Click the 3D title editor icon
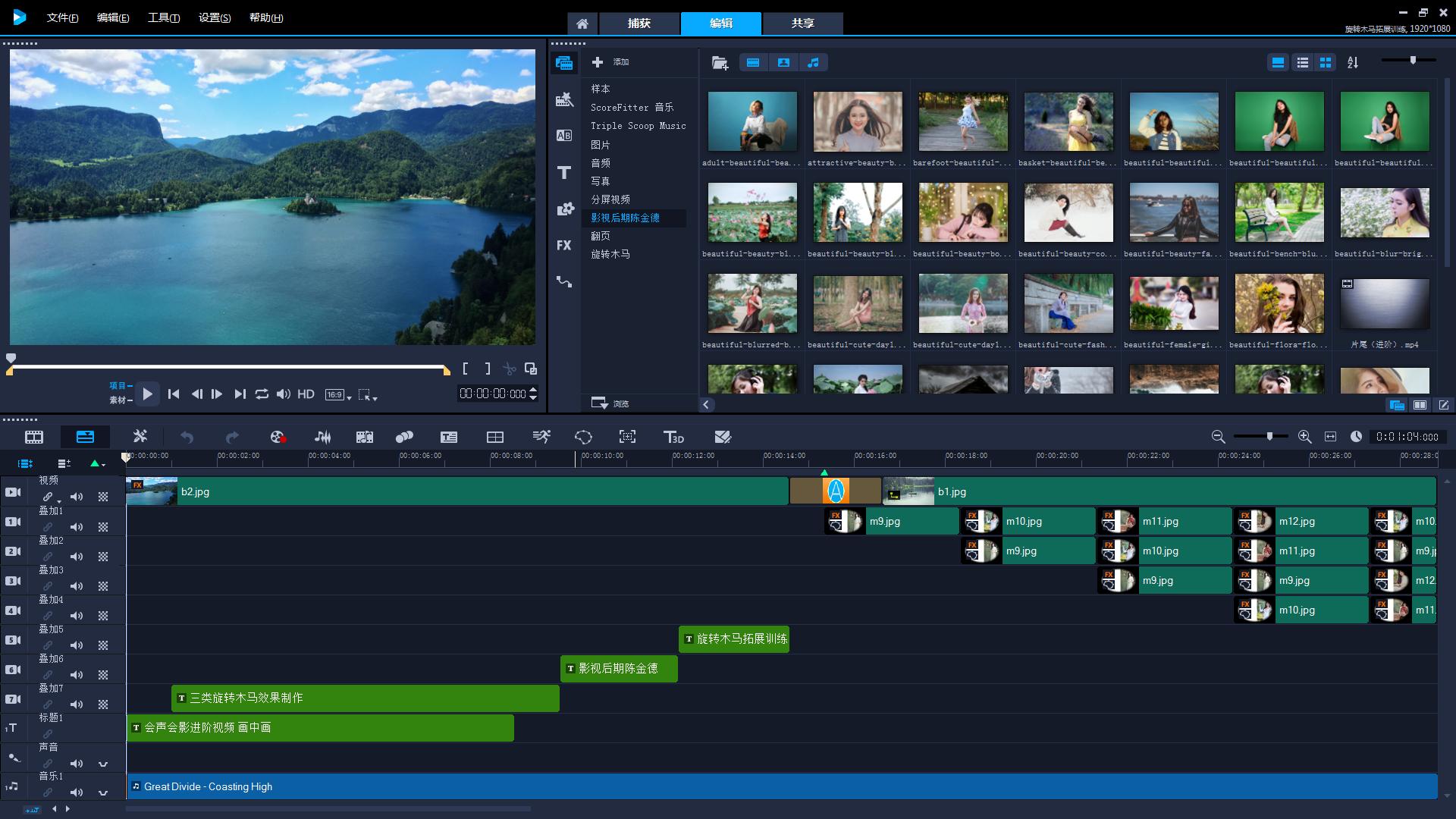This screenshot has height=819, width=1456. click(673, 437)
